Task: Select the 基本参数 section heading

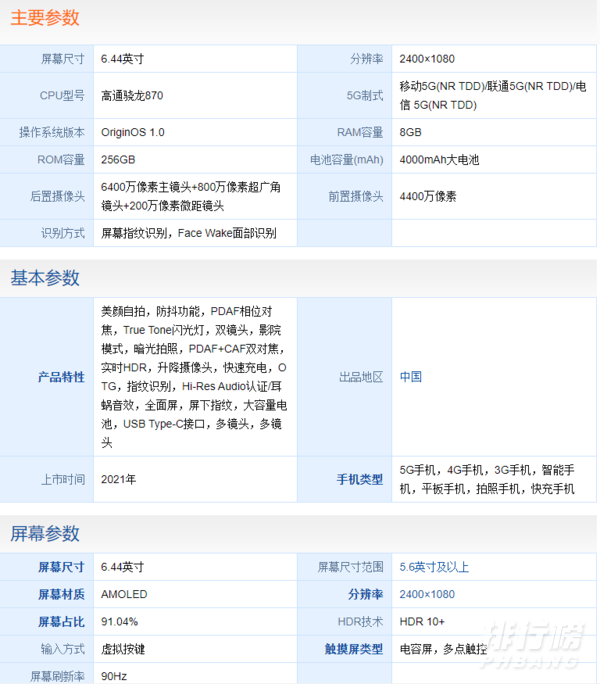Action: (x=45, y=278)
